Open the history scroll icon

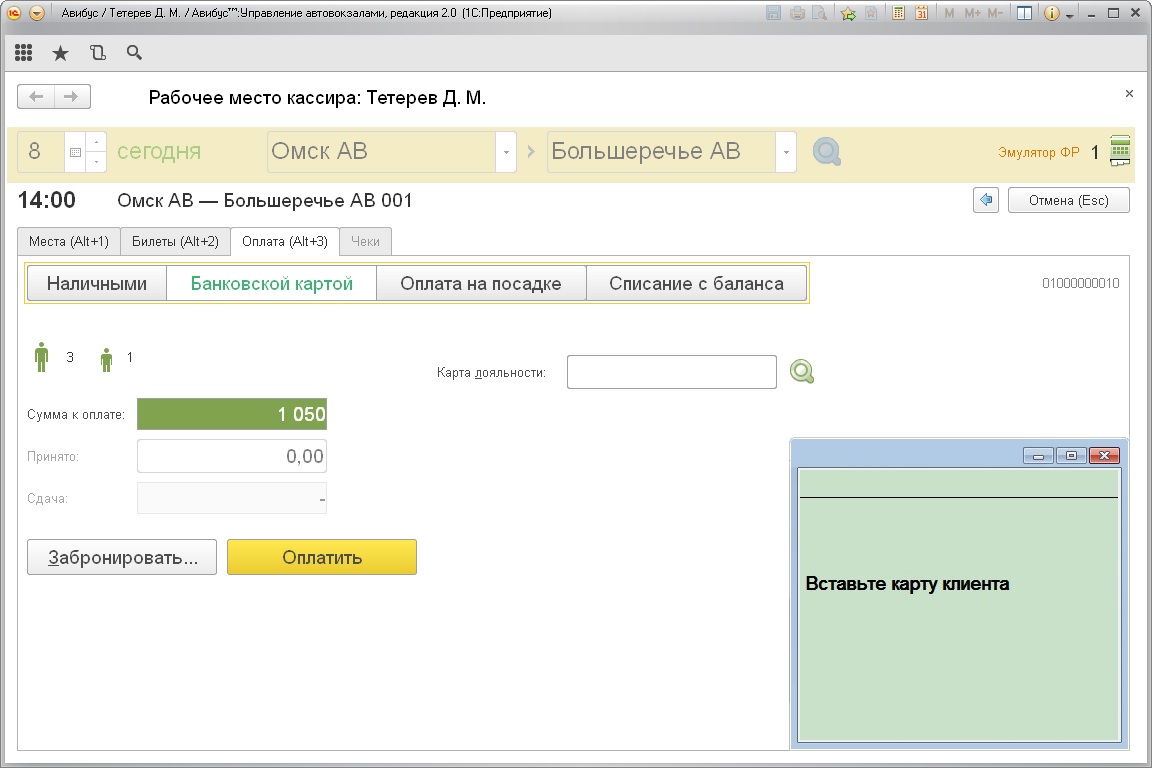(97, 53)
